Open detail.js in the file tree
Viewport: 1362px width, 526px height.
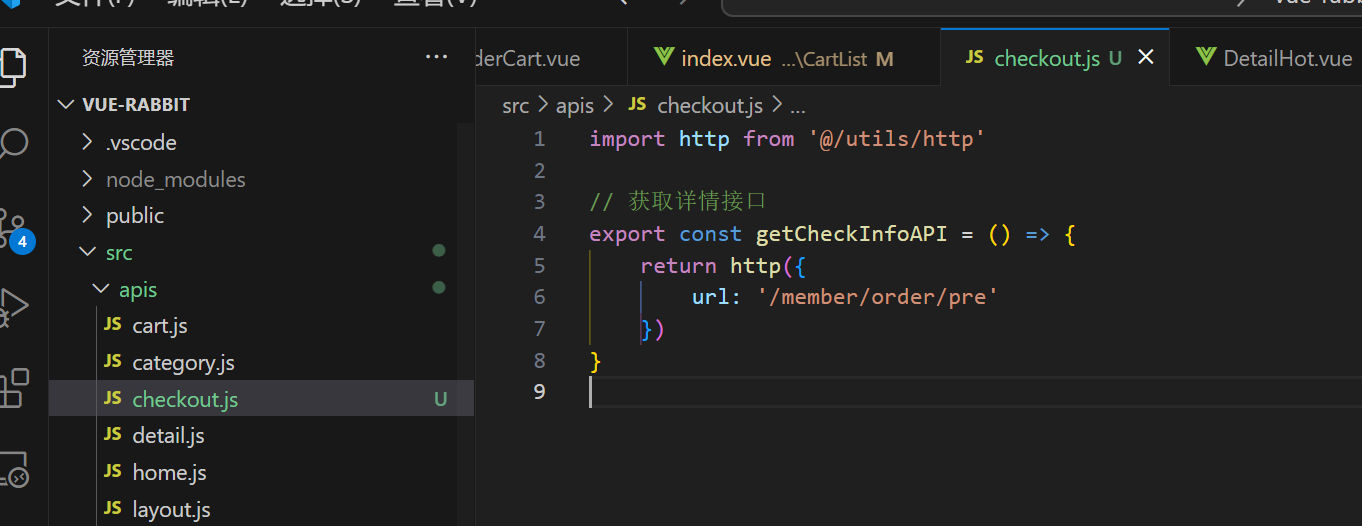[262, 436]
